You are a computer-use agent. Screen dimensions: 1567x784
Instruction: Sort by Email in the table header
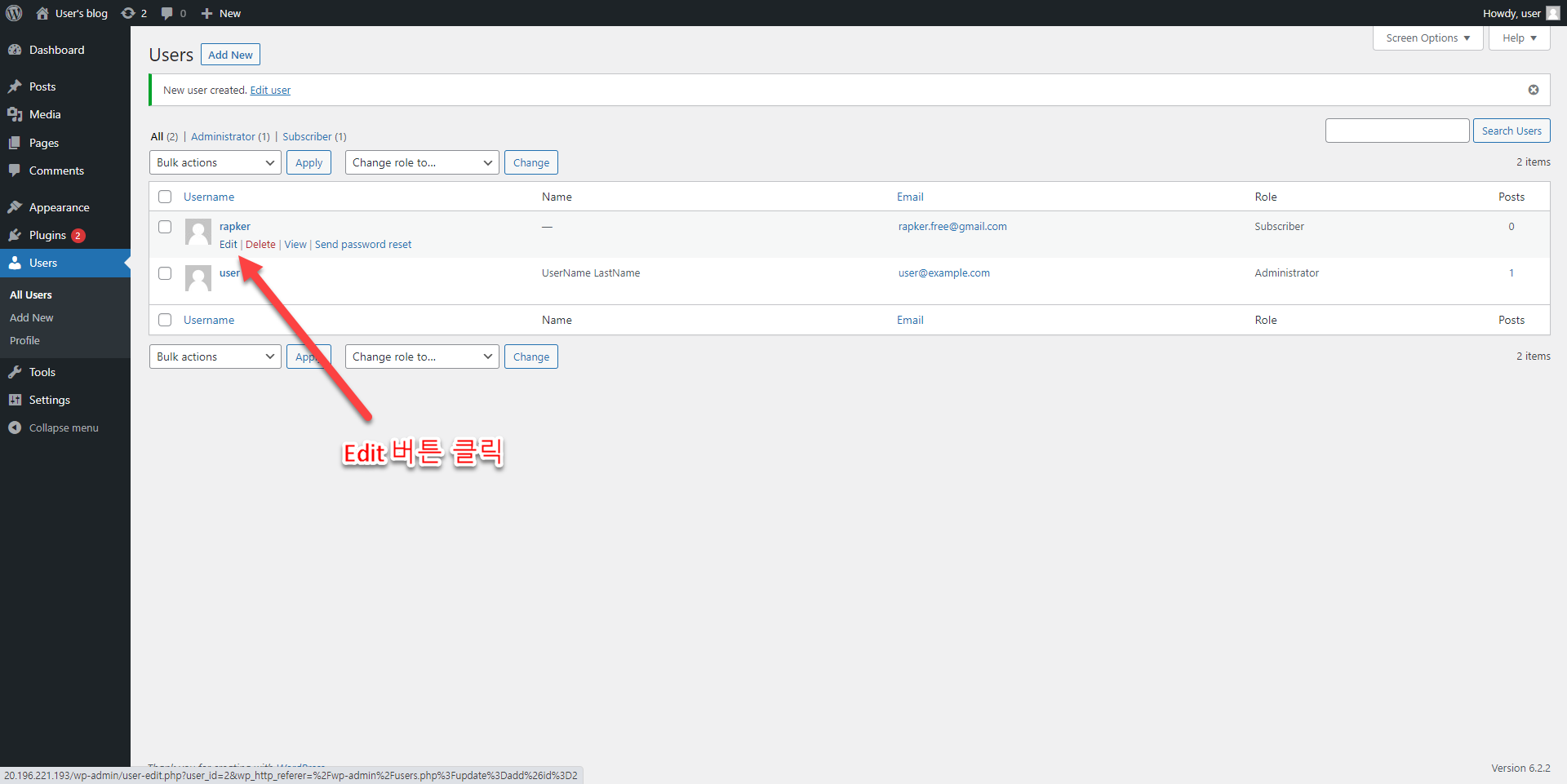(910, 197)
